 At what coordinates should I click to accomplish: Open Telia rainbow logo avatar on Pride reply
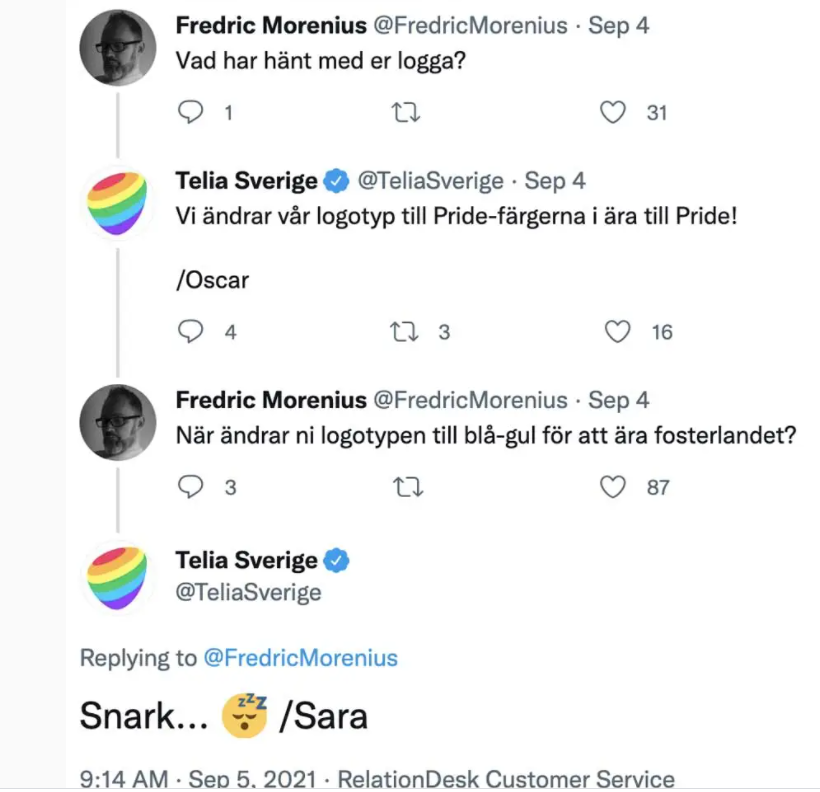[x=118, y=201]
